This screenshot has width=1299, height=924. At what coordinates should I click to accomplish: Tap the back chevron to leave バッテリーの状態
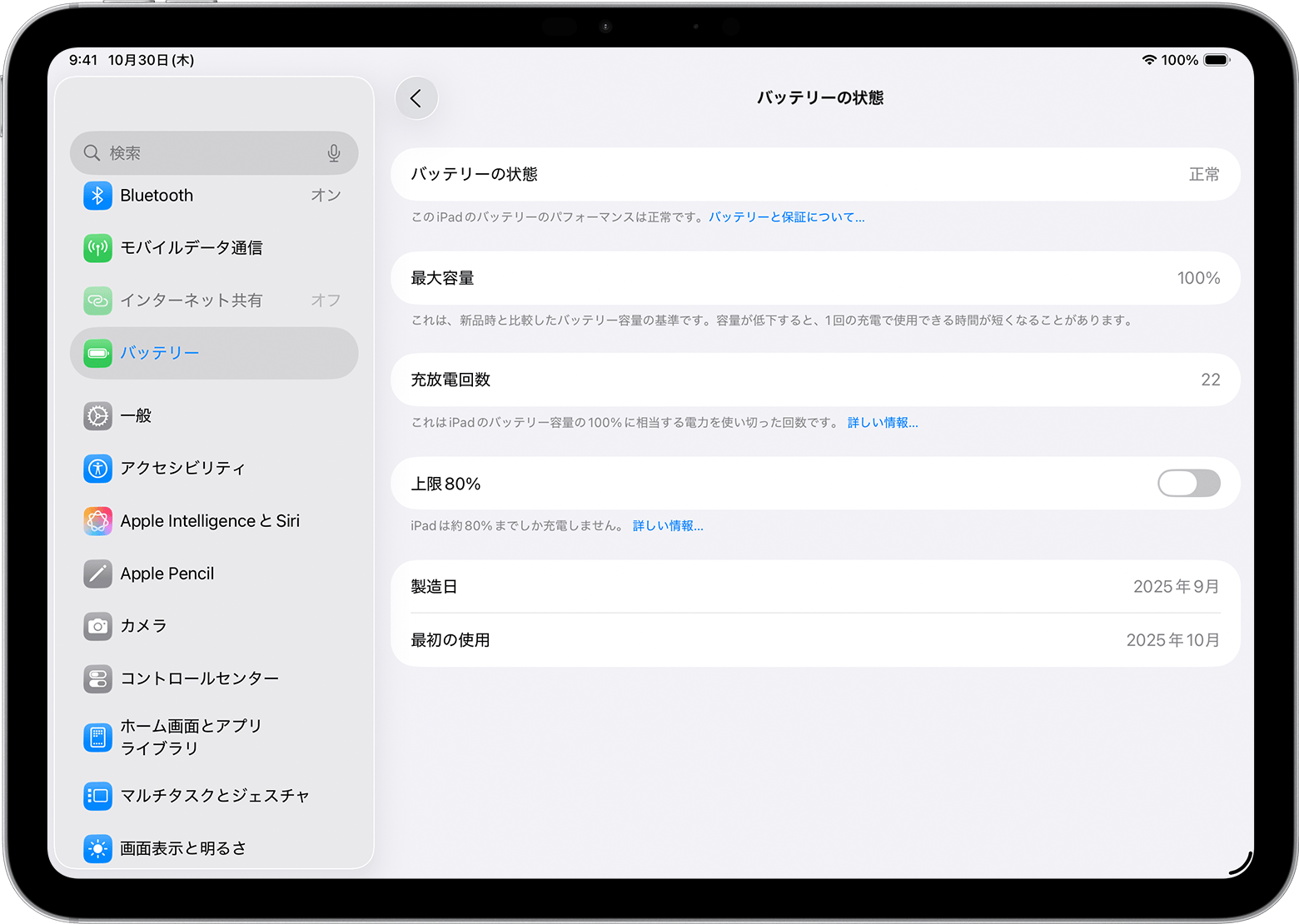416,97
